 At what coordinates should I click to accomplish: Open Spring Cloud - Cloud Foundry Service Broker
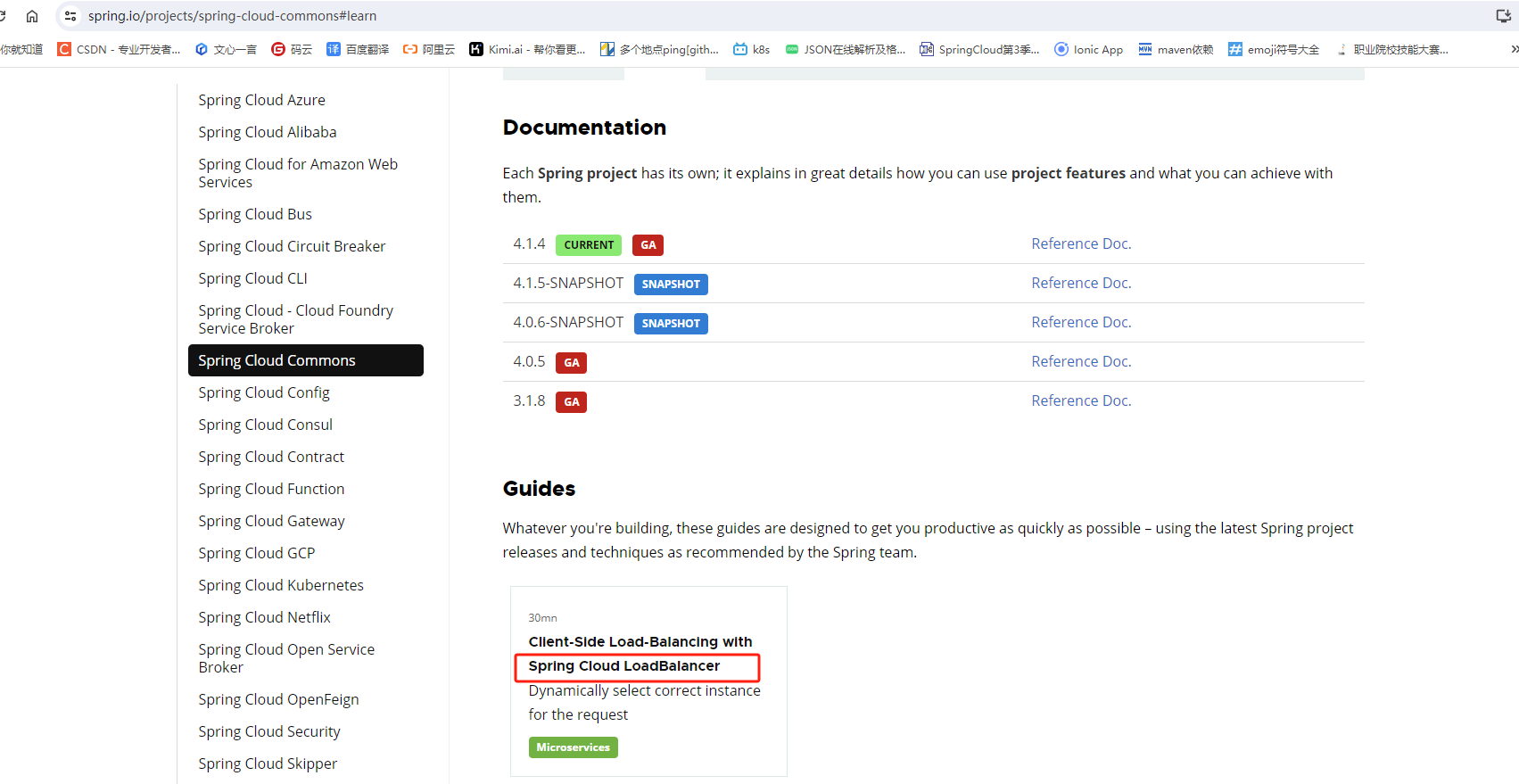coord(295,319)
